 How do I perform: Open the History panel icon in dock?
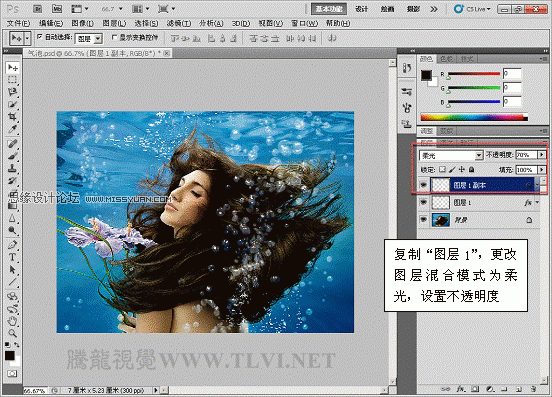coord(407,68)
